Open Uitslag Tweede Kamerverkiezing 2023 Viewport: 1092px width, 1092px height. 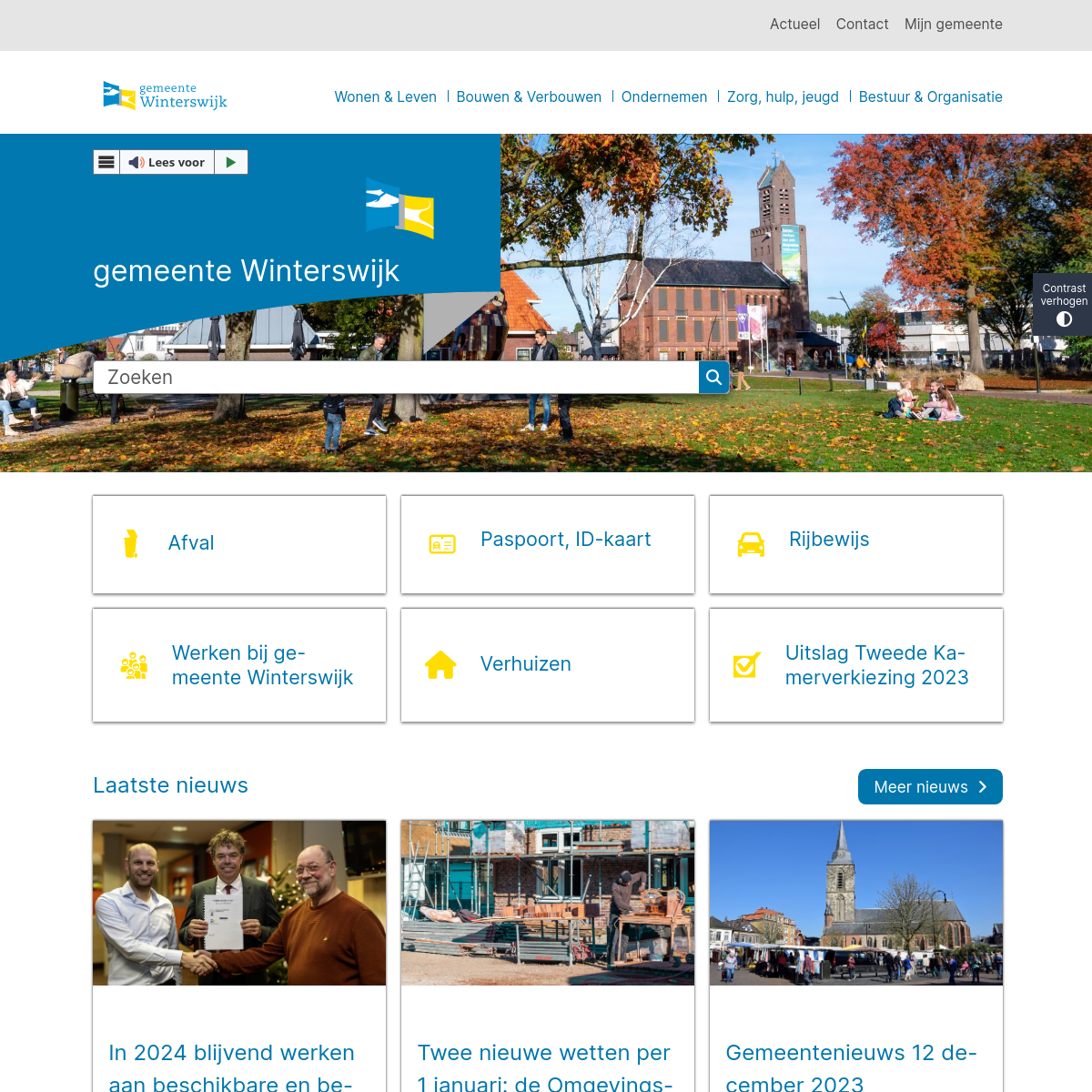tap(856, 665)
